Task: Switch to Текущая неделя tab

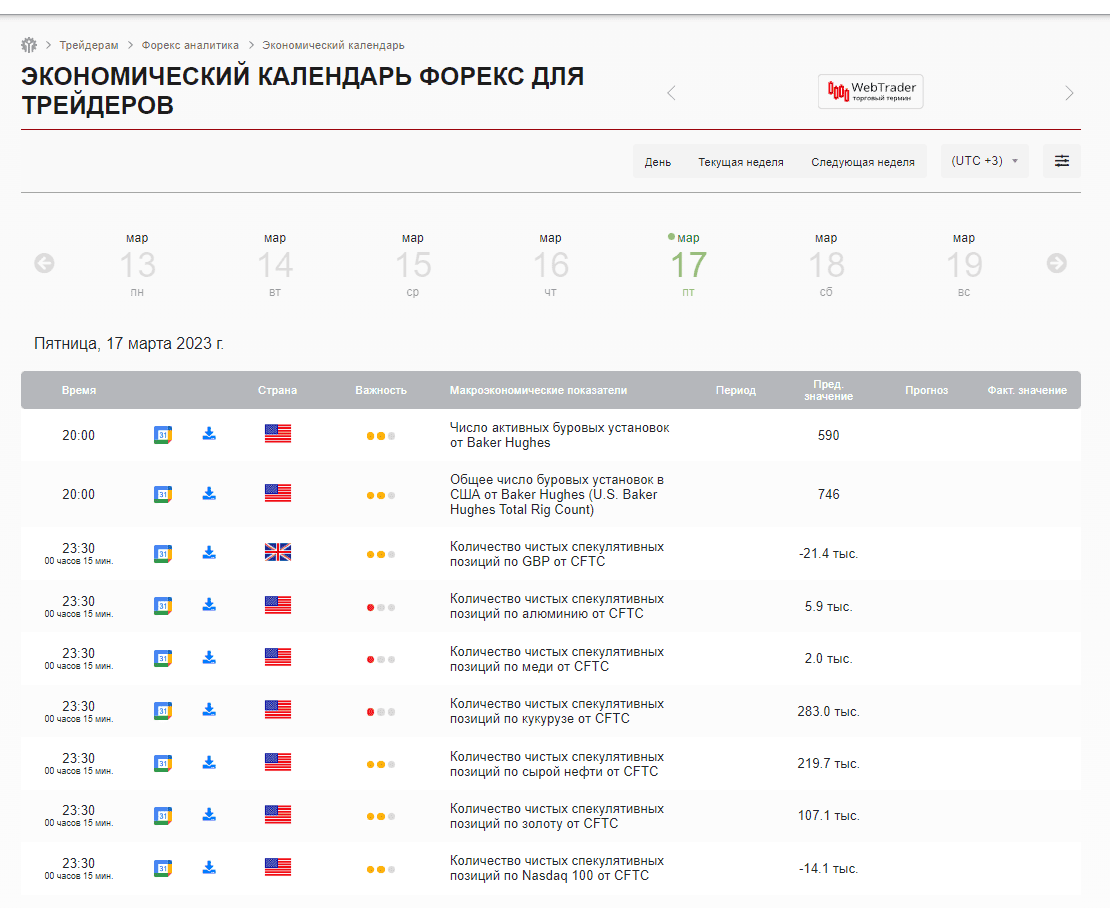Action: pyautogui.click(x=741, y=162)
